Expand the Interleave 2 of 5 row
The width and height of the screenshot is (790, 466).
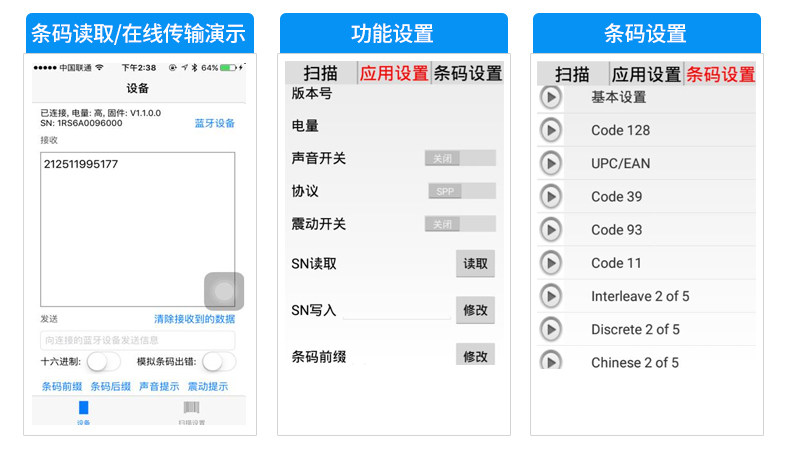(550, 296)
